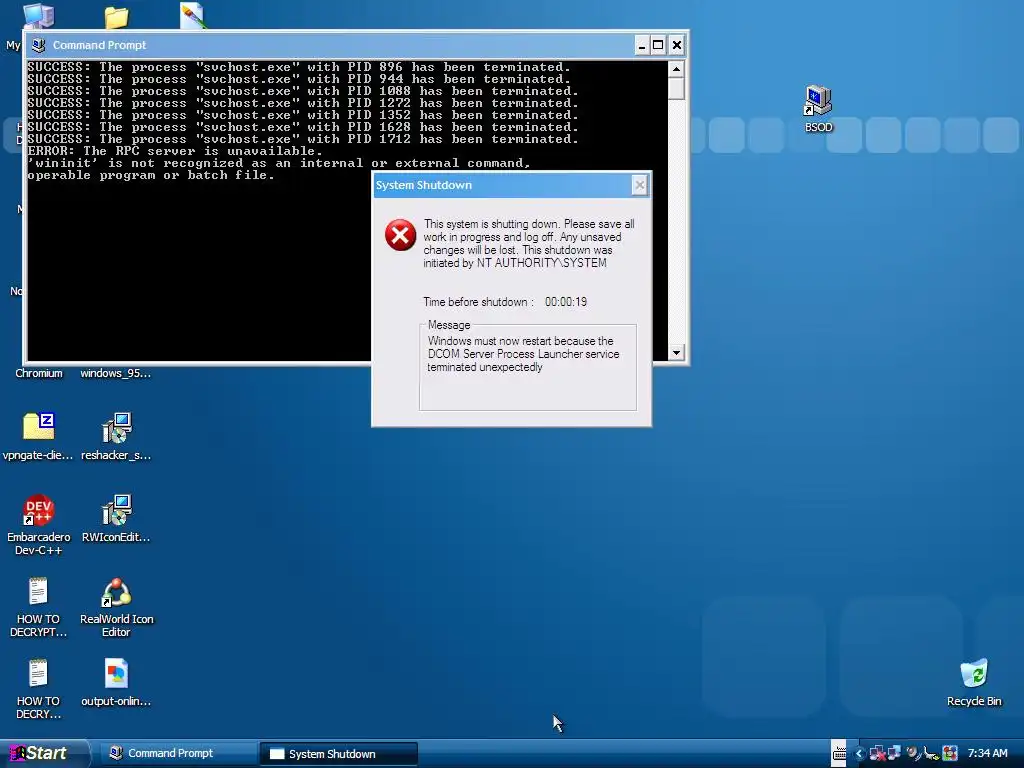Click the disabled close button of System Shutdown
This screenshot has height=768, width=1024.
(639, 185)
